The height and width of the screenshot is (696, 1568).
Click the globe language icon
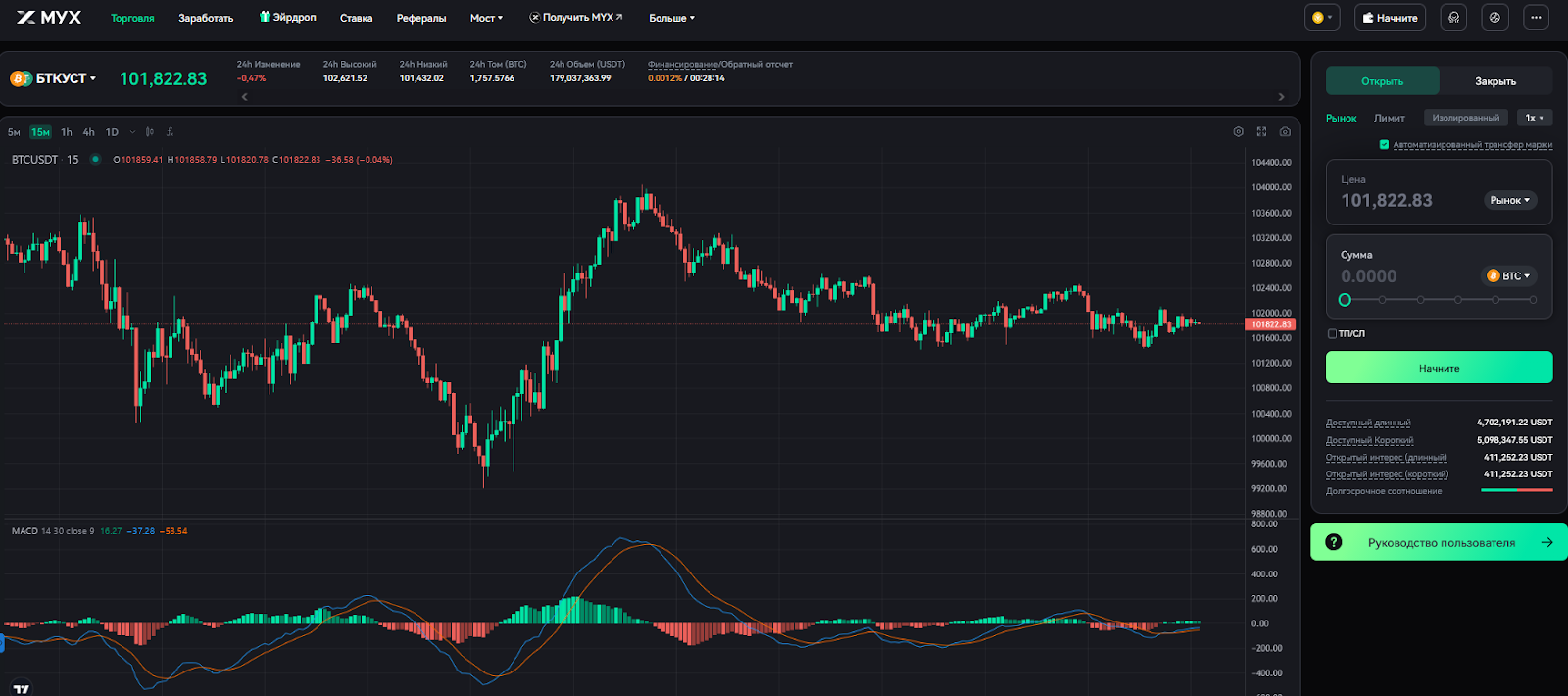click(1494, 18)
